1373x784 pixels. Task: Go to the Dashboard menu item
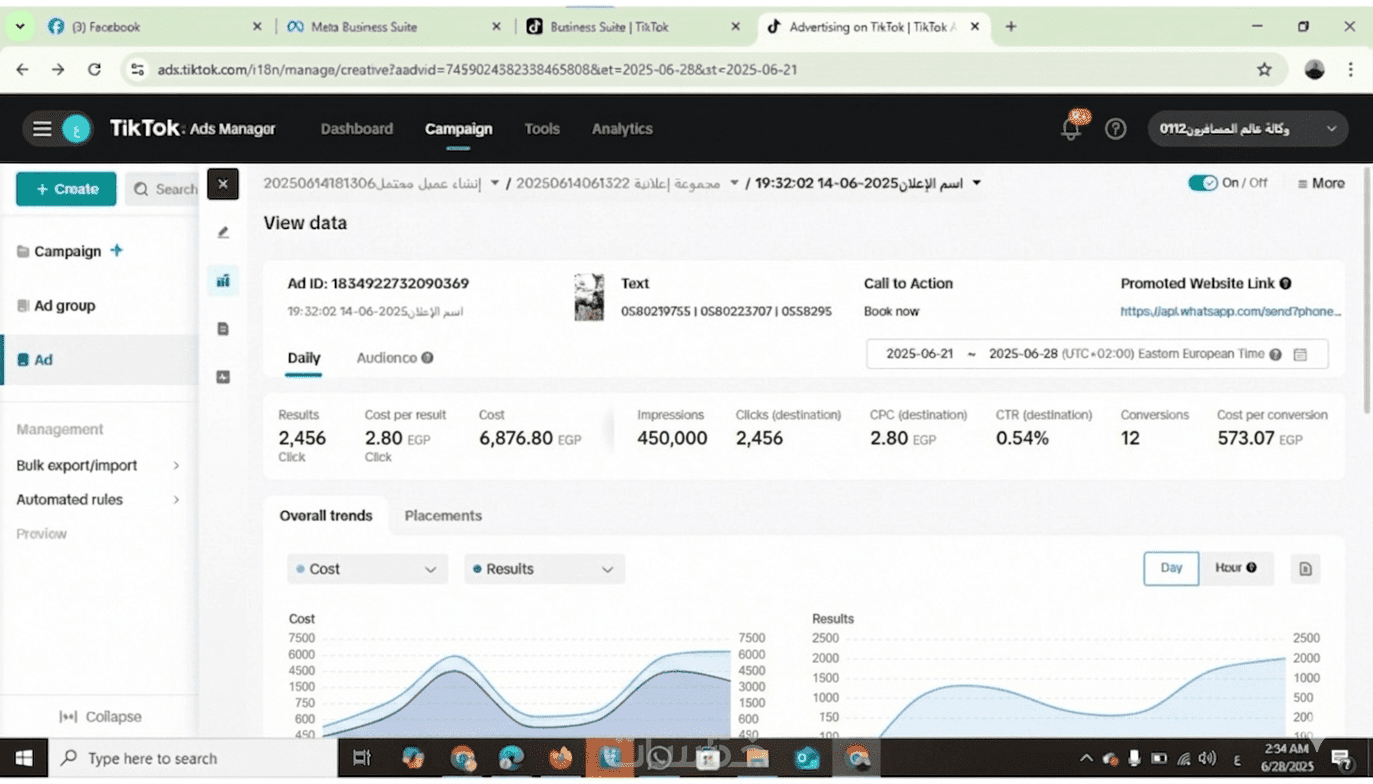357,129
